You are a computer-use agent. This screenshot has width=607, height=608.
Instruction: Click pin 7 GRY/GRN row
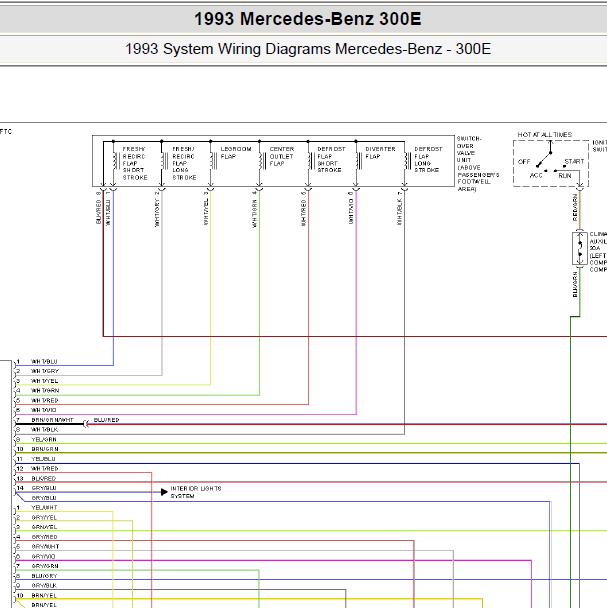click(37, 566)
